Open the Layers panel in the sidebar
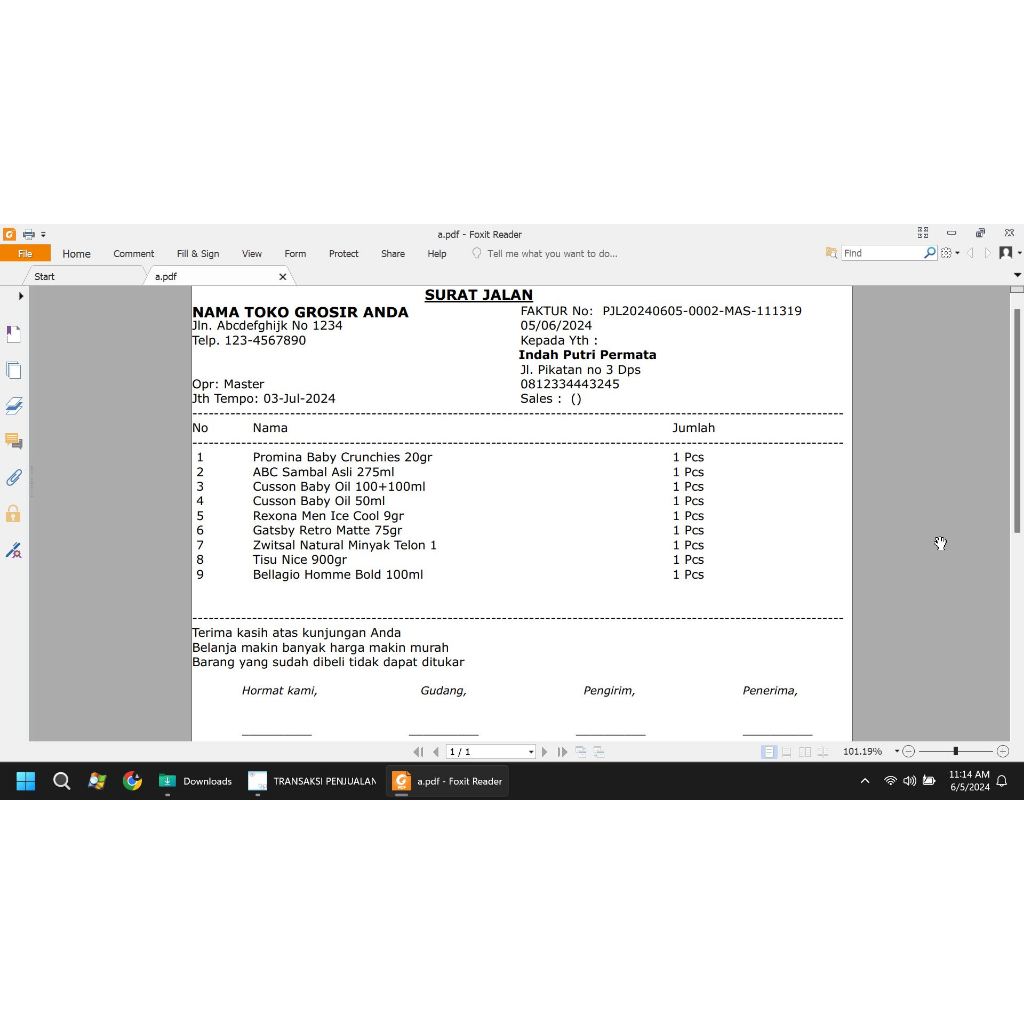 point(13,405)
